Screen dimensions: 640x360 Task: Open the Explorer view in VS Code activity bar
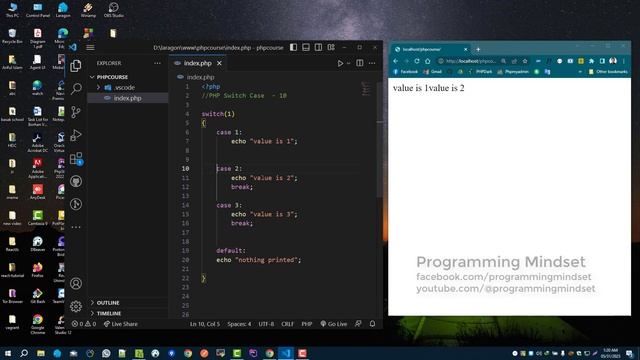(76, 66)
